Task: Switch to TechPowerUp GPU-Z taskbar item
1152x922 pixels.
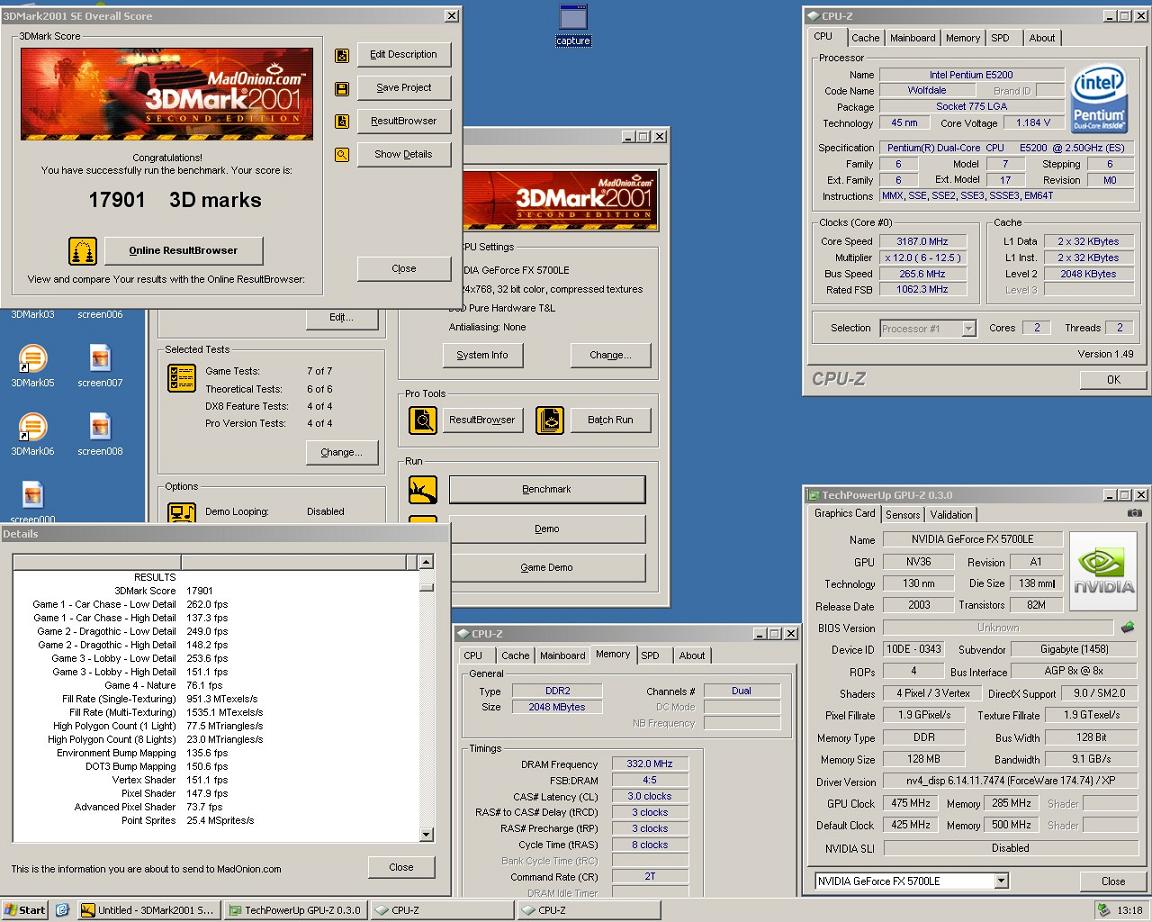Action: (x=295, y=910)
